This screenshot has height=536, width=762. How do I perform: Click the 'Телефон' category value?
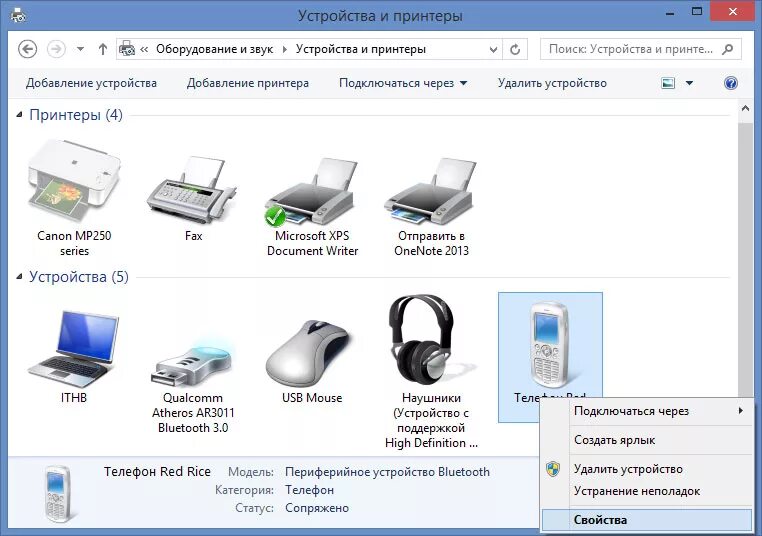click(310, 490)
